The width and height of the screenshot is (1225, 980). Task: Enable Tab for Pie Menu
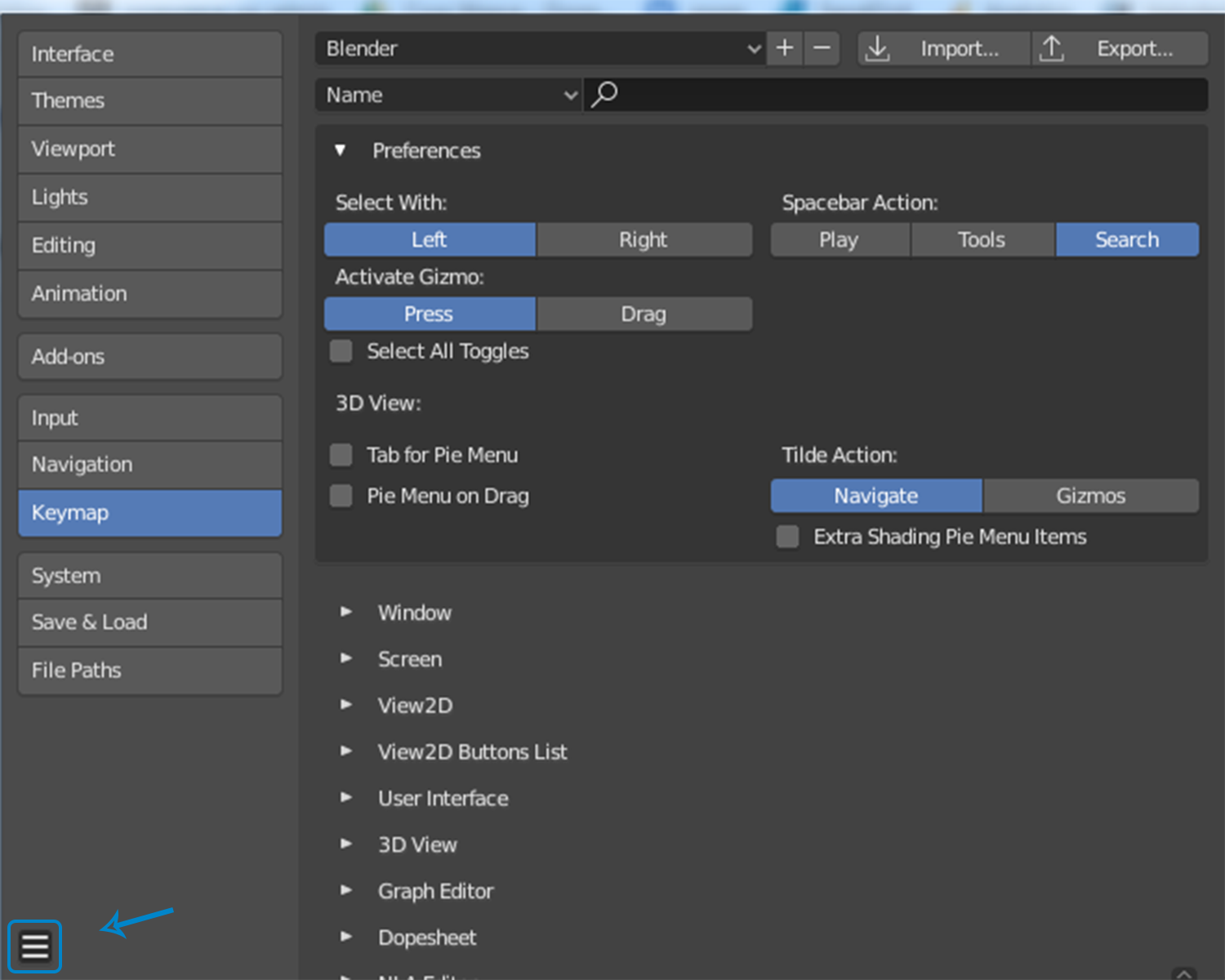pyautogui.click(x=341, y=455)
